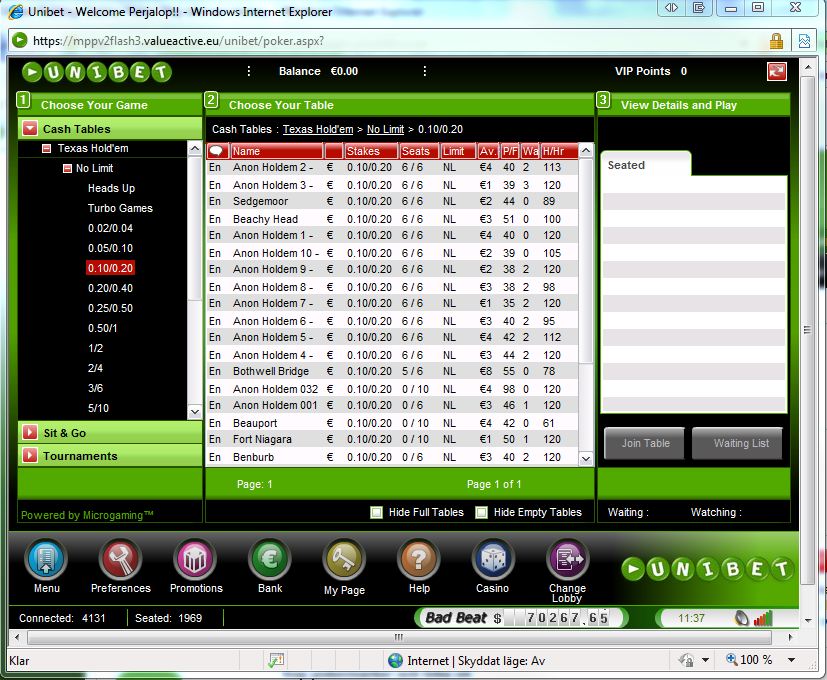Select Heads Up in game tree
The width and height of the screenshot is (827, 680).
[x=111, y=188]
